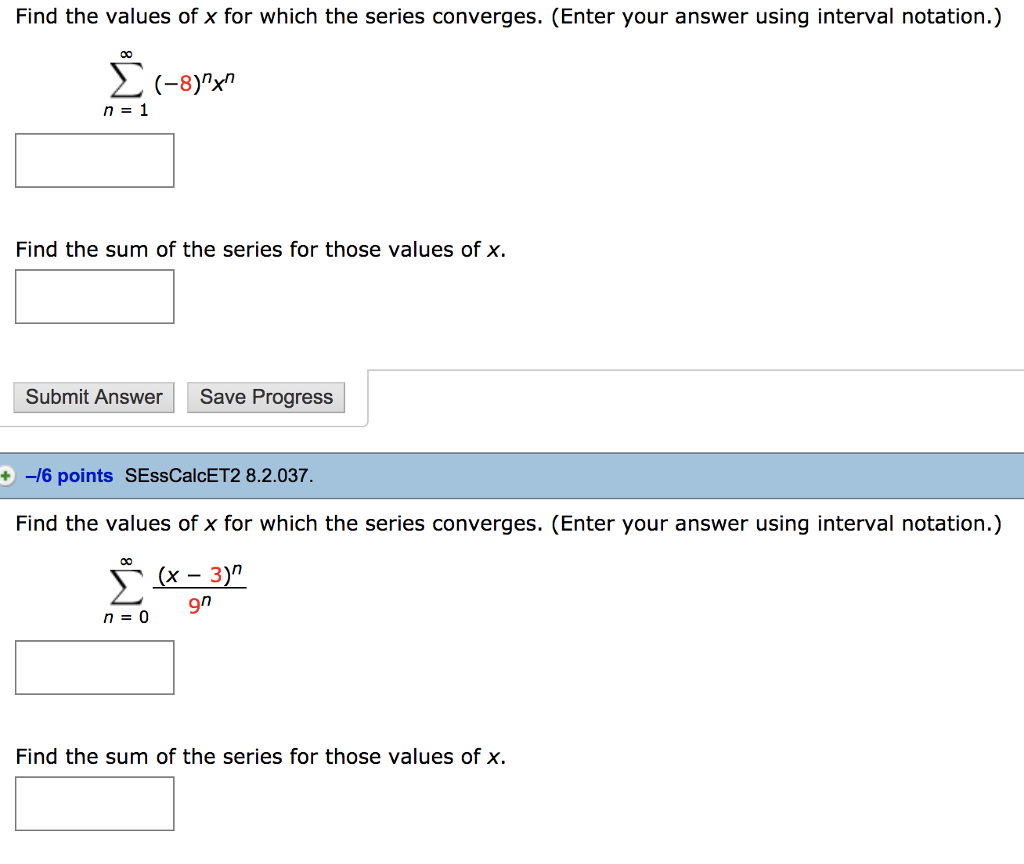
Task: Focus the answer field below 'Find the sum' text
Action: [x=94, y=296]
